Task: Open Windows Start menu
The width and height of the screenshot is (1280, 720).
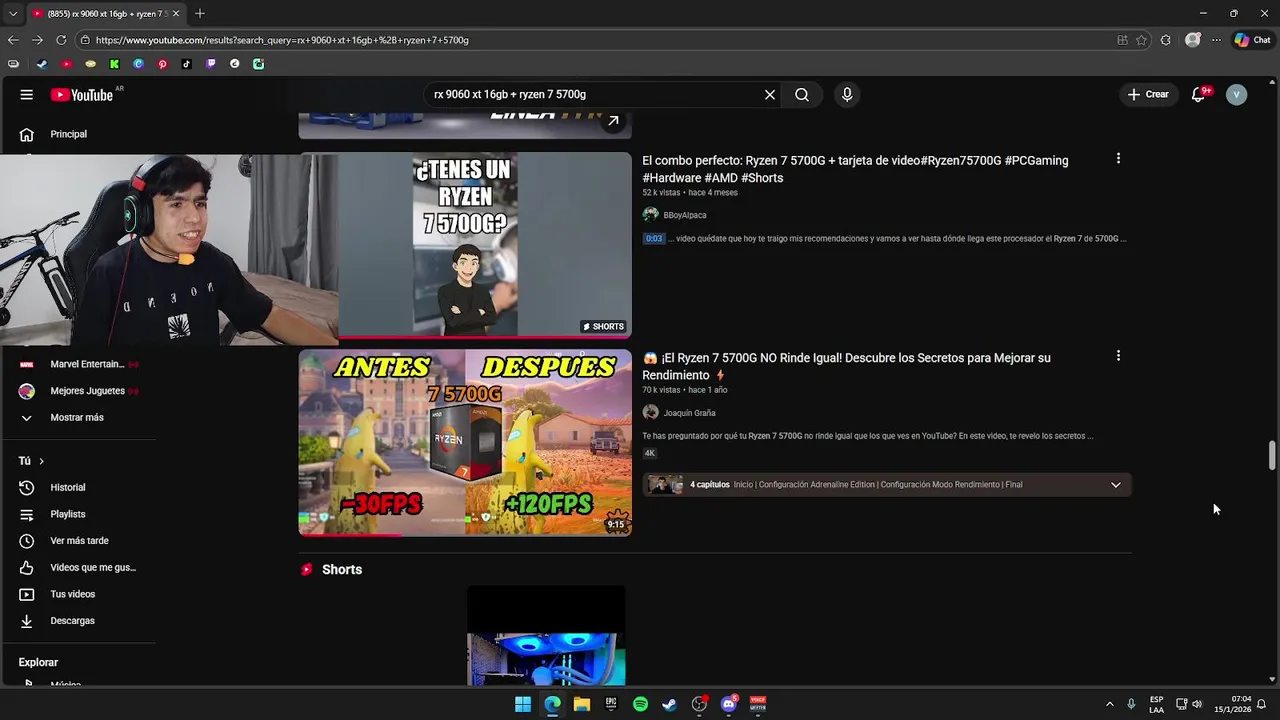Action: pos(523,704)
